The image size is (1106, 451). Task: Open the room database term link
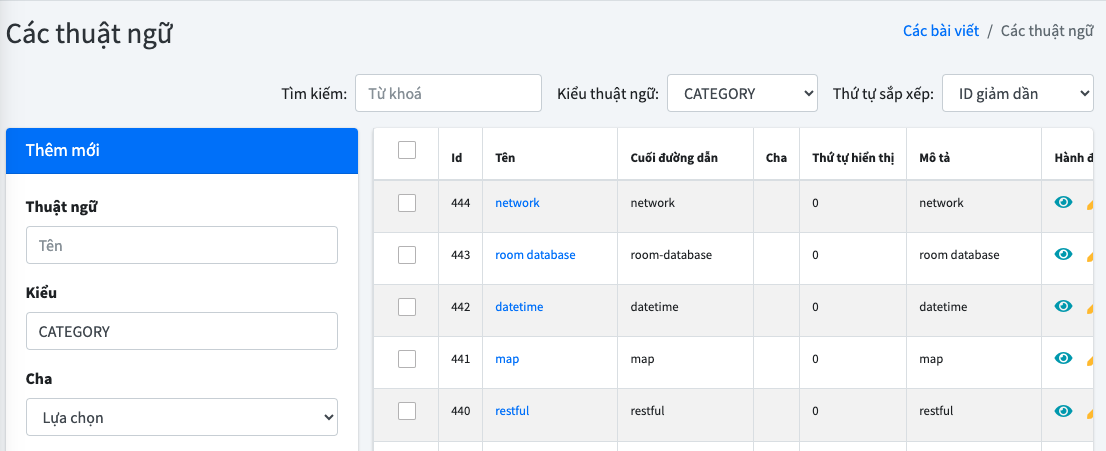[x=535, y=255]
